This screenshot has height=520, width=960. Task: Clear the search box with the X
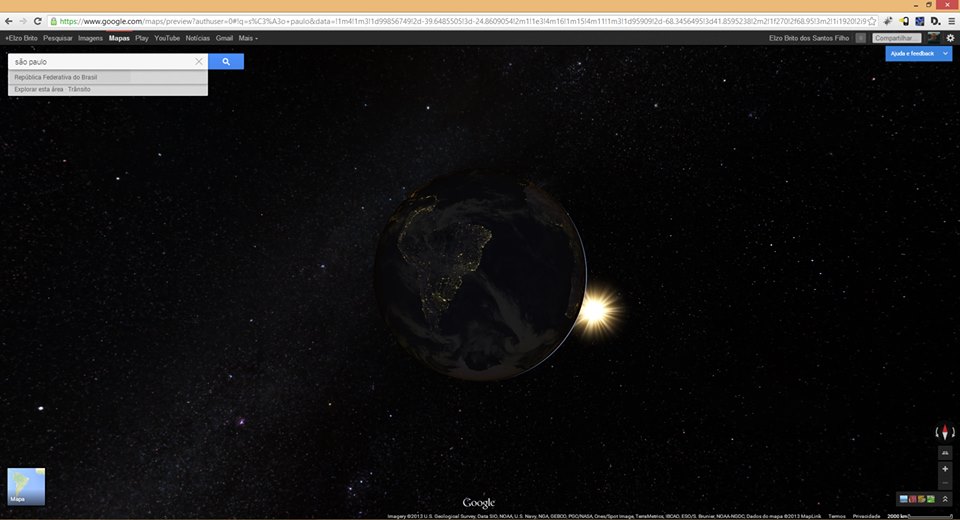point(198,62)
